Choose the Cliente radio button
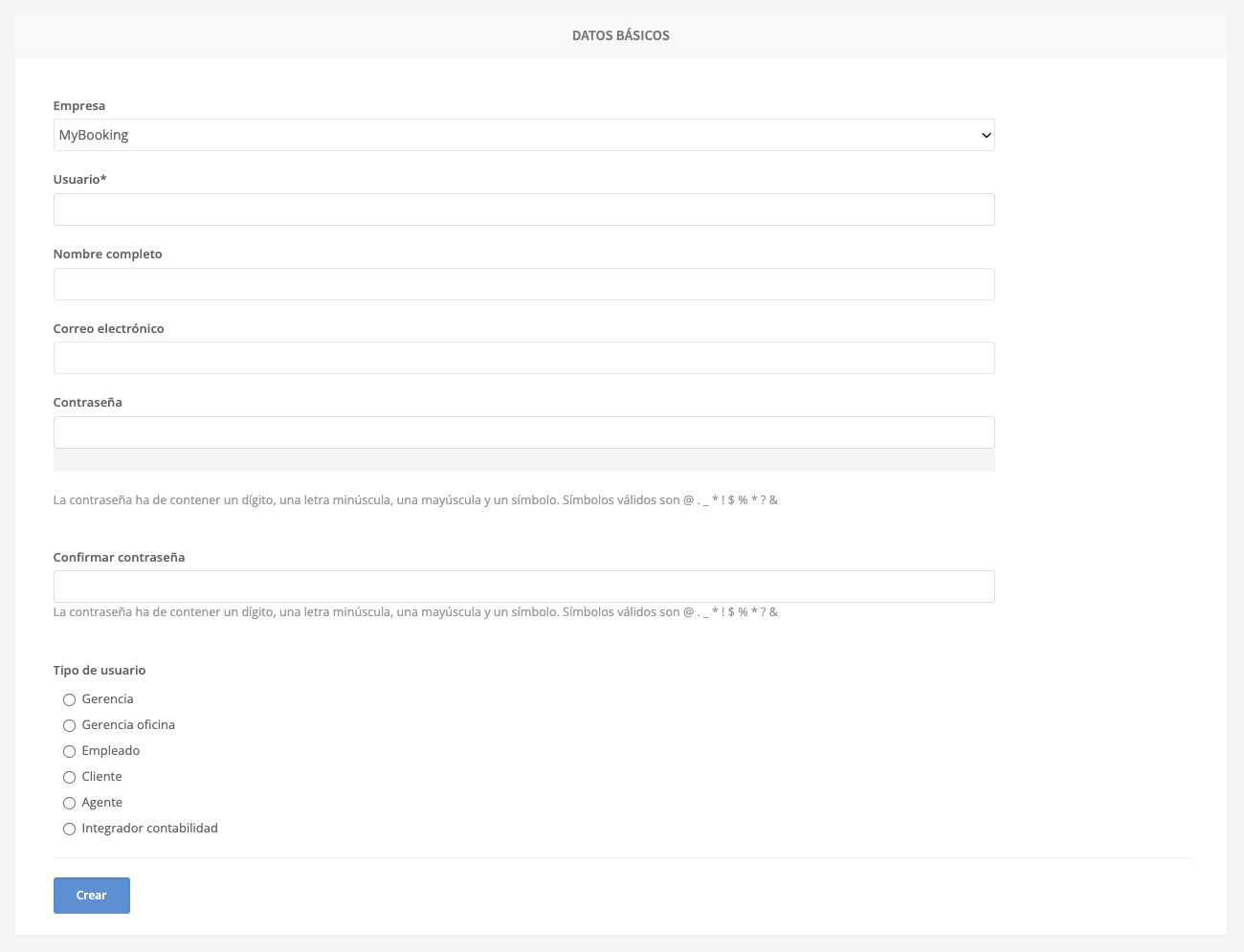Image resolution: width=1244 pixels, height=952 pixels. tap(69, 777)
